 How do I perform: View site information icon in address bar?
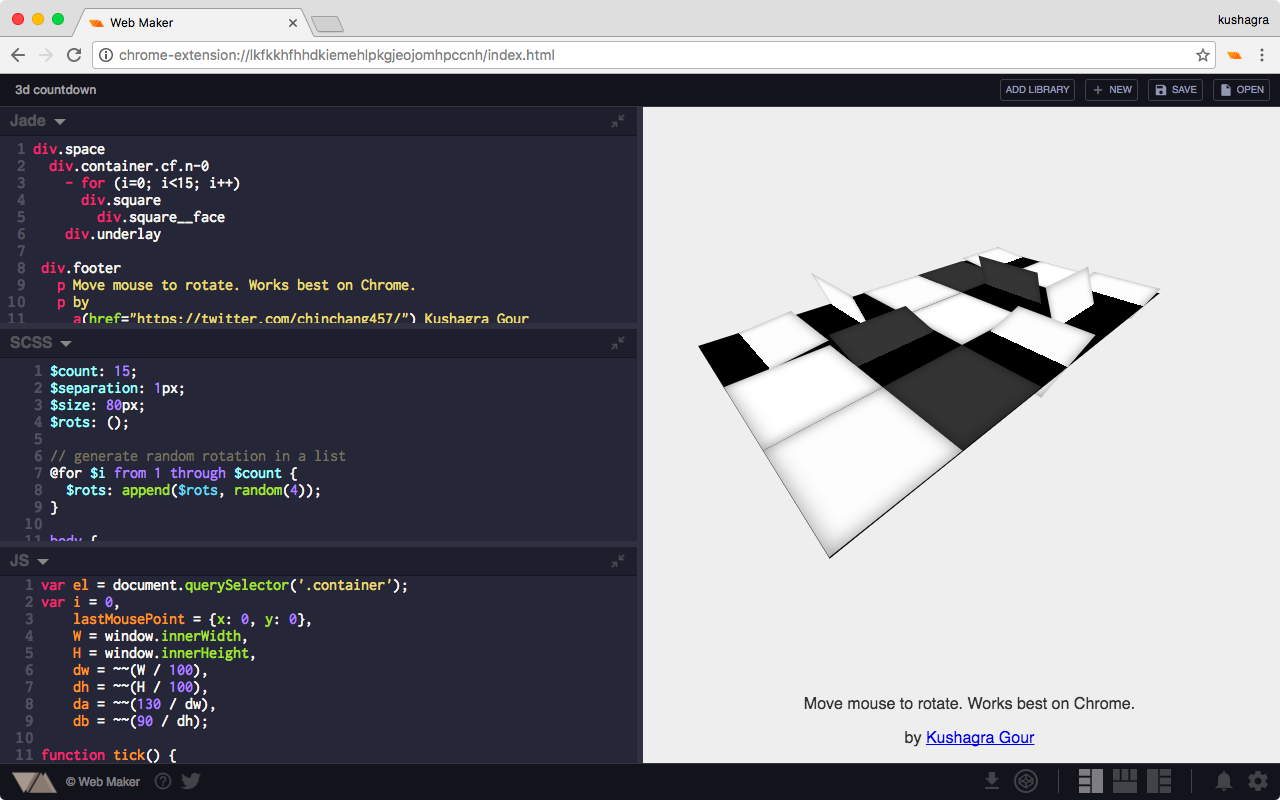click(x=106, y=55)
